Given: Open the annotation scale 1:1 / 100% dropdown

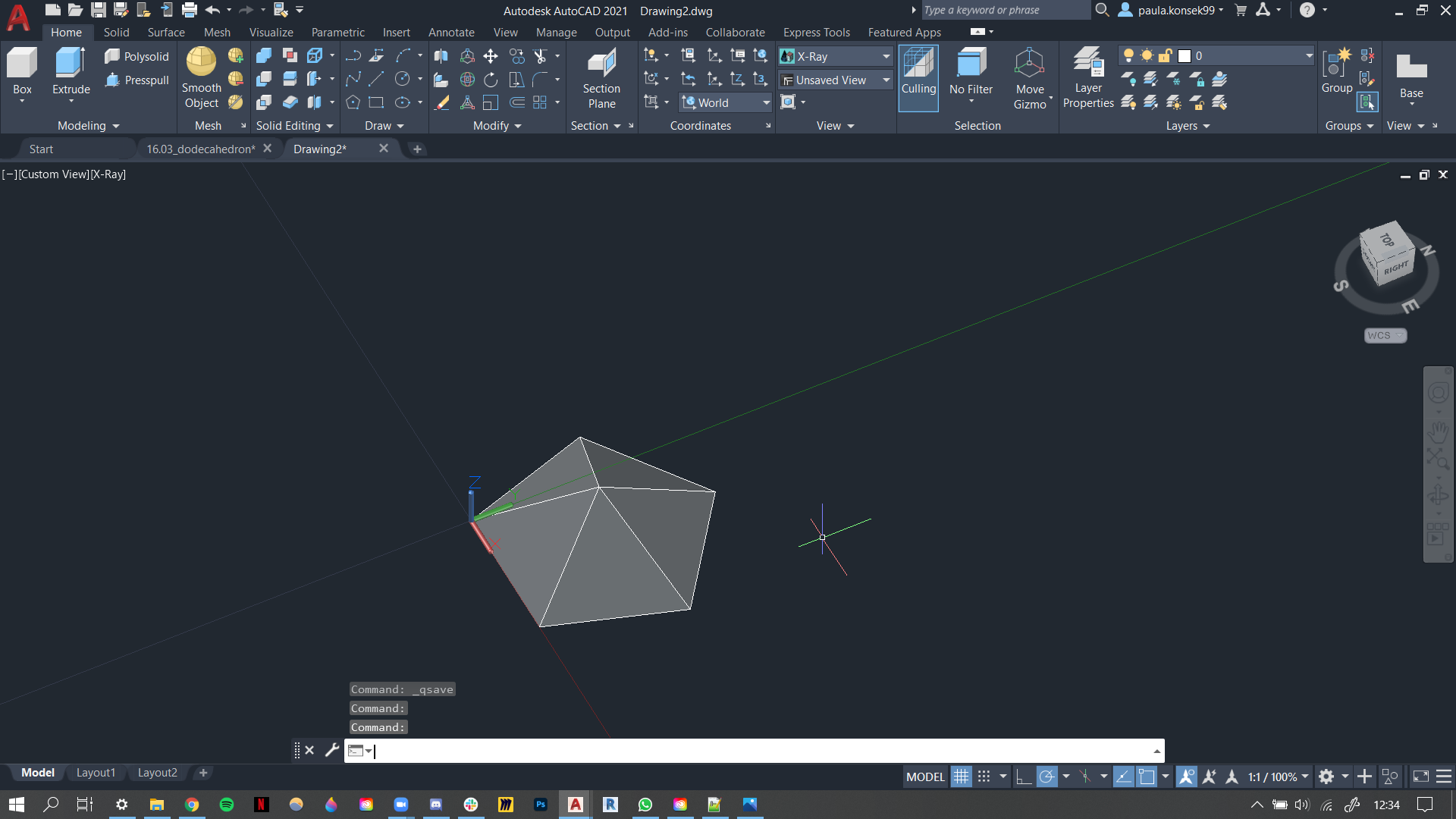Looking at the screenshot, I should point(1278,777).
